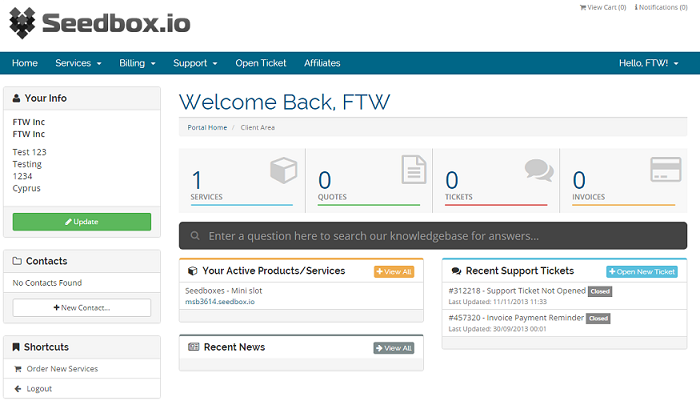Expand the Services dropdown menu
Viewport: 700px width, 413px height.
pyautogui.click(x=78, y=63)
